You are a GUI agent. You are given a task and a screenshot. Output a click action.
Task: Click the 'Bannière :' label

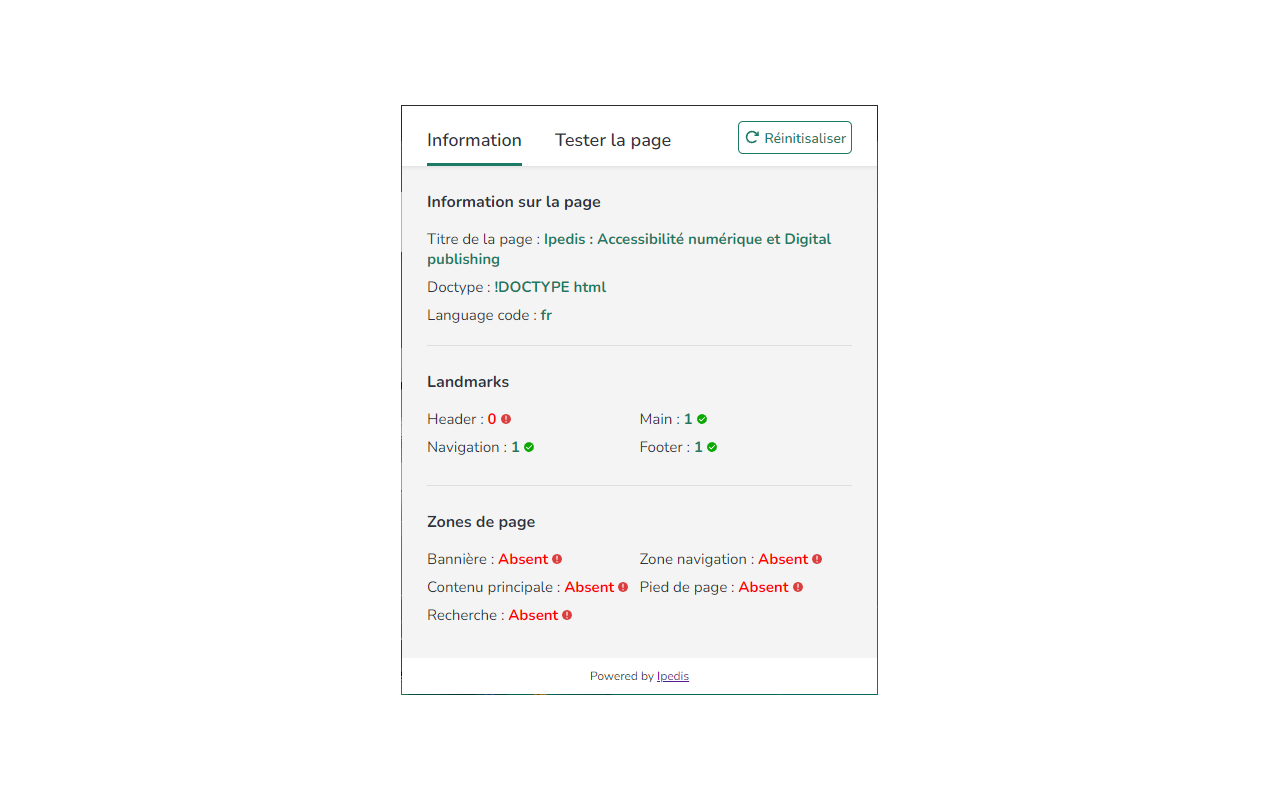tap(461, 559)
